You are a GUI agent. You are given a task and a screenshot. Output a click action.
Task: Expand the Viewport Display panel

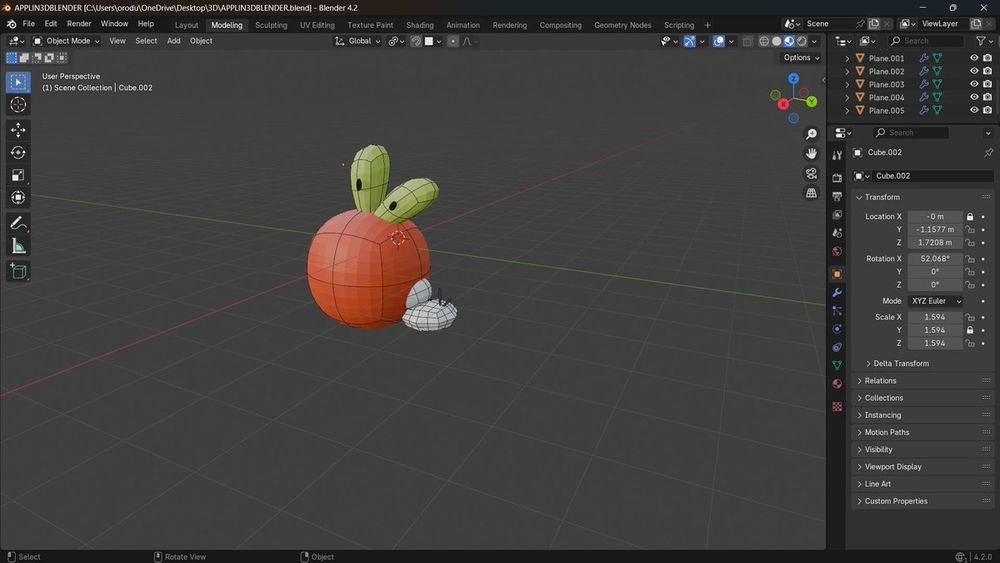pos(893,467)
